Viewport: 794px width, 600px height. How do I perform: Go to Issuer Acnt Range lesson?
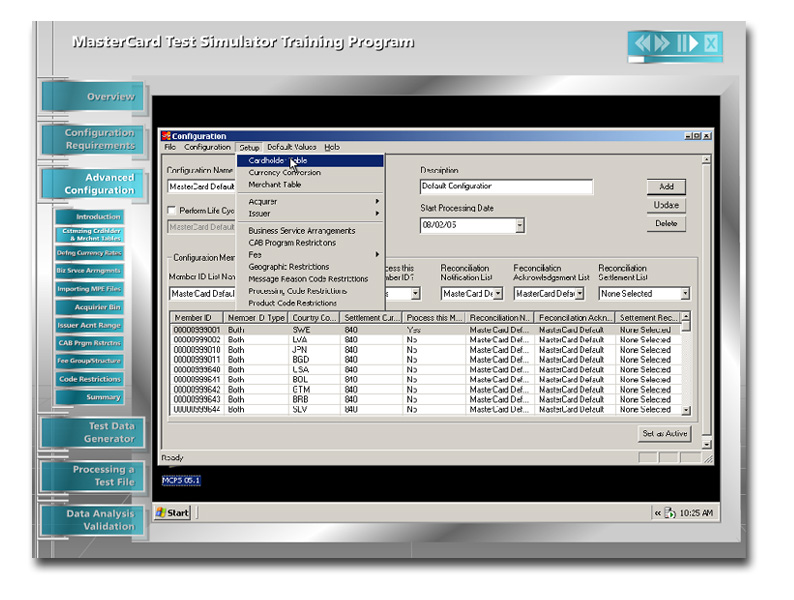(90, 325)
